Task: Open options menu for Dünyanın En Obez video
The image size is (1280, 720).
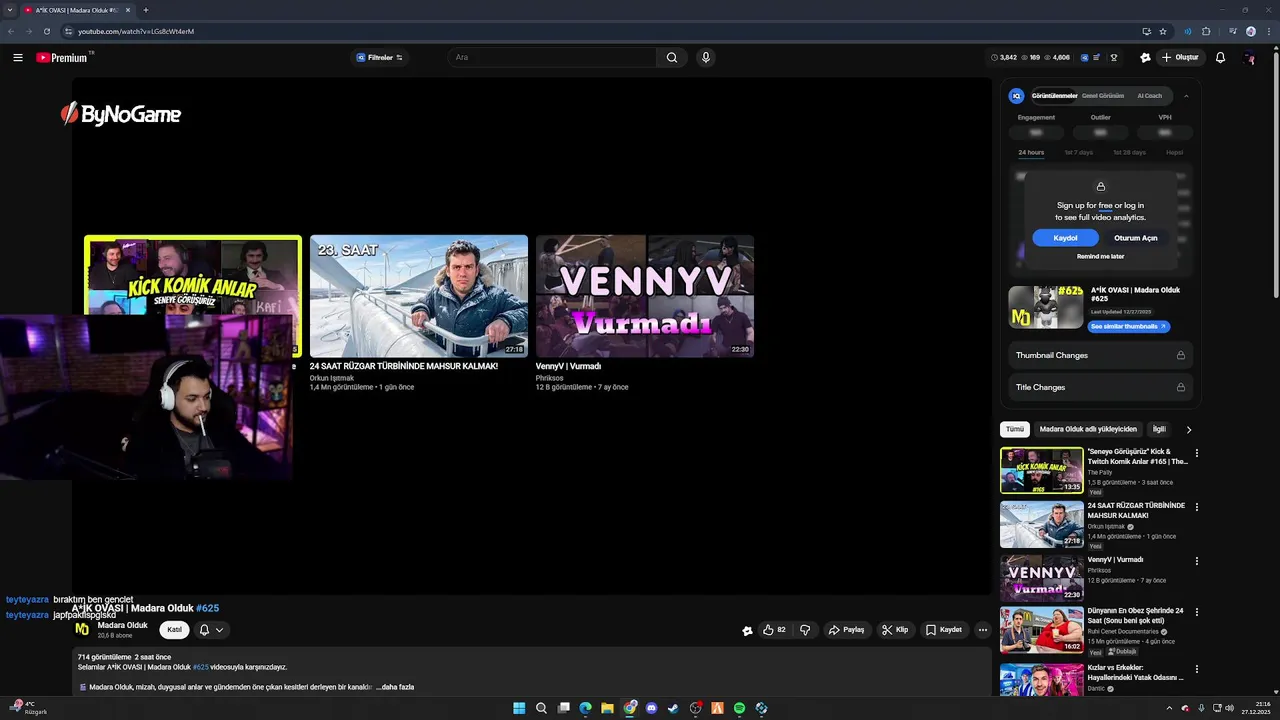Action: click(1197, 612)
